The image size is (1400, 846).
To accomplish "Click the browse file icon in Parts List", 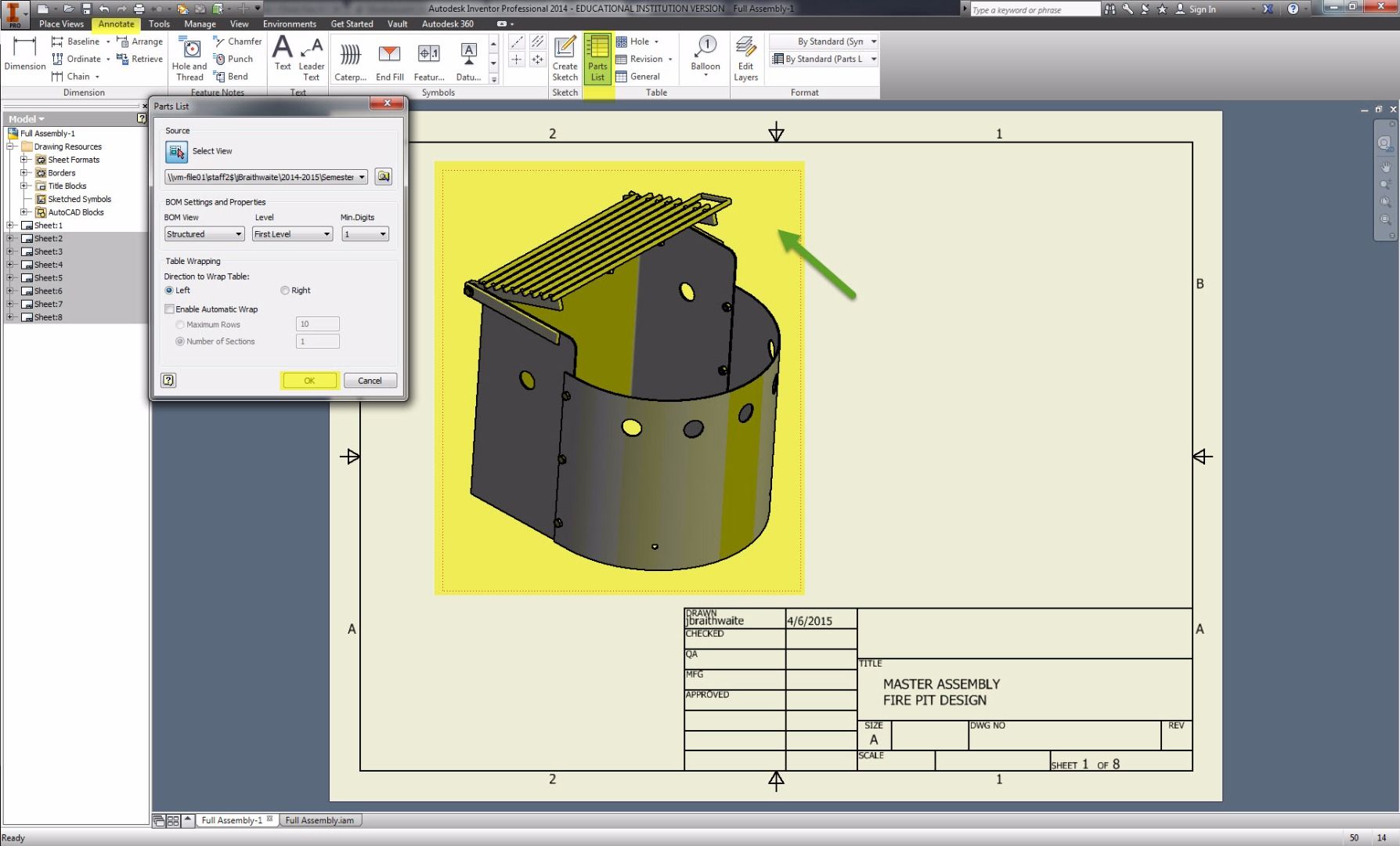I will point(384,177).
